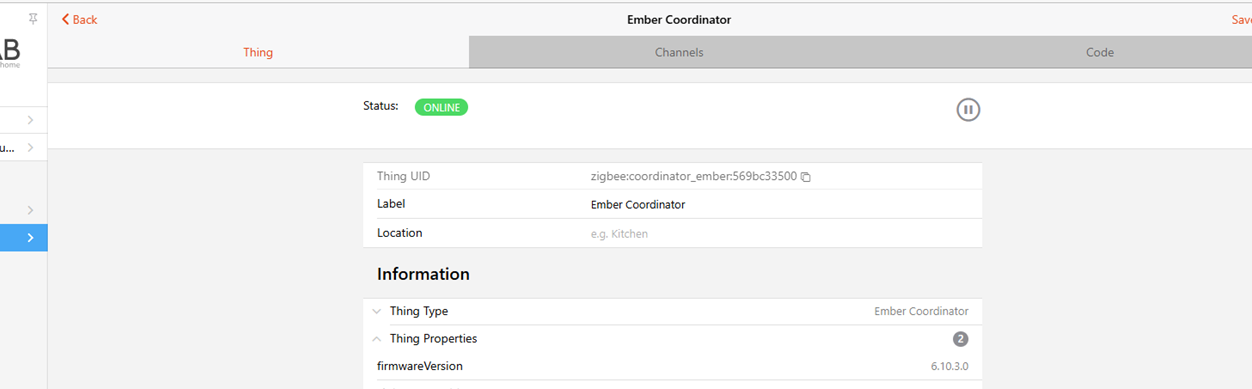Switch to the Code tab
The width and height of the screenshot is (1252, 389).
pyautogui.click(x=1100, y=52)
